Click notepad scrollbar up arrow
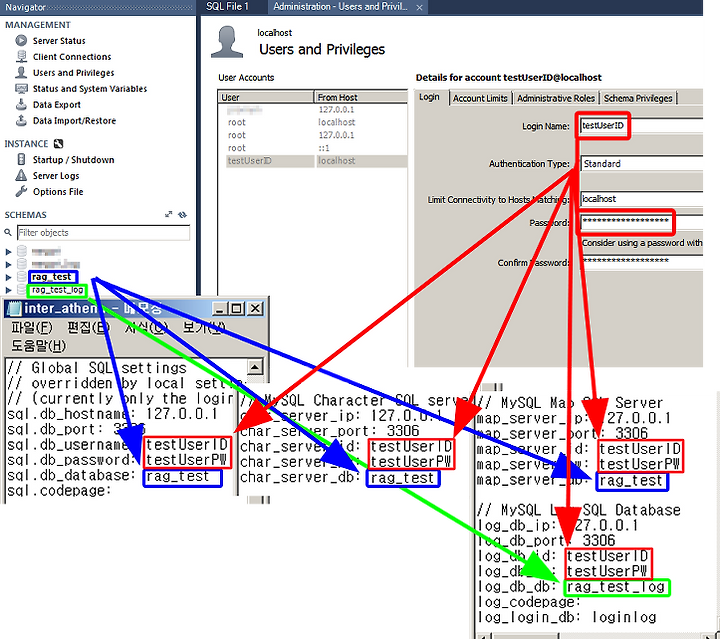 click(255, 367)
